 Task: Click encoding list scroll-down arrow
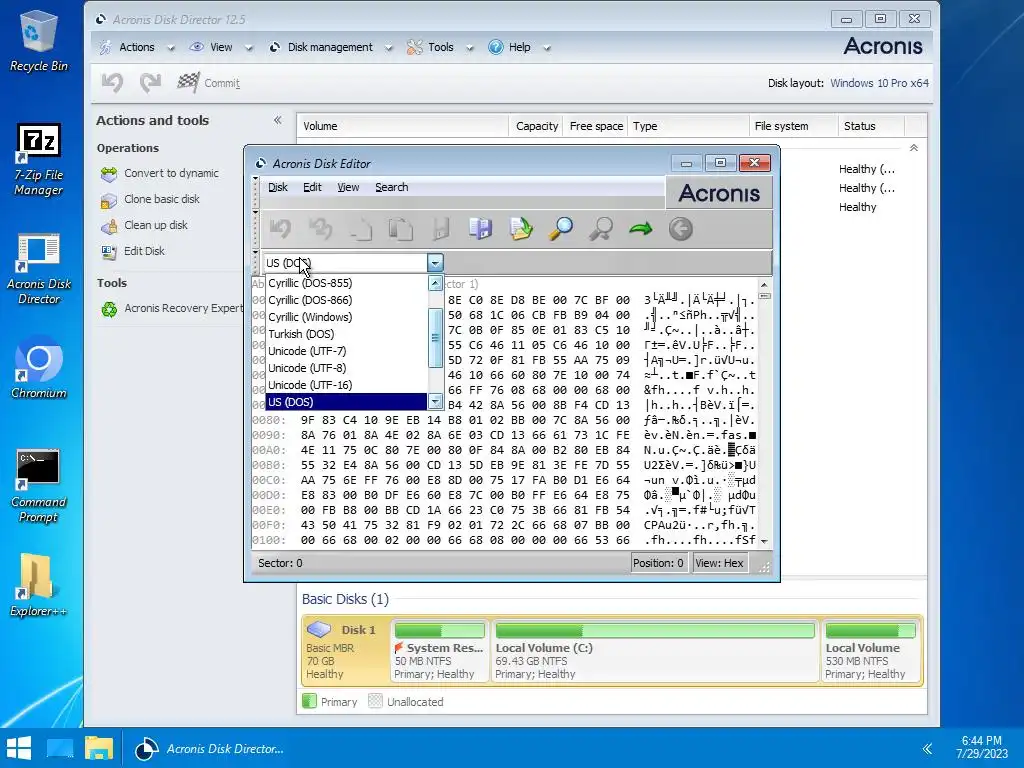coord(435,402)
